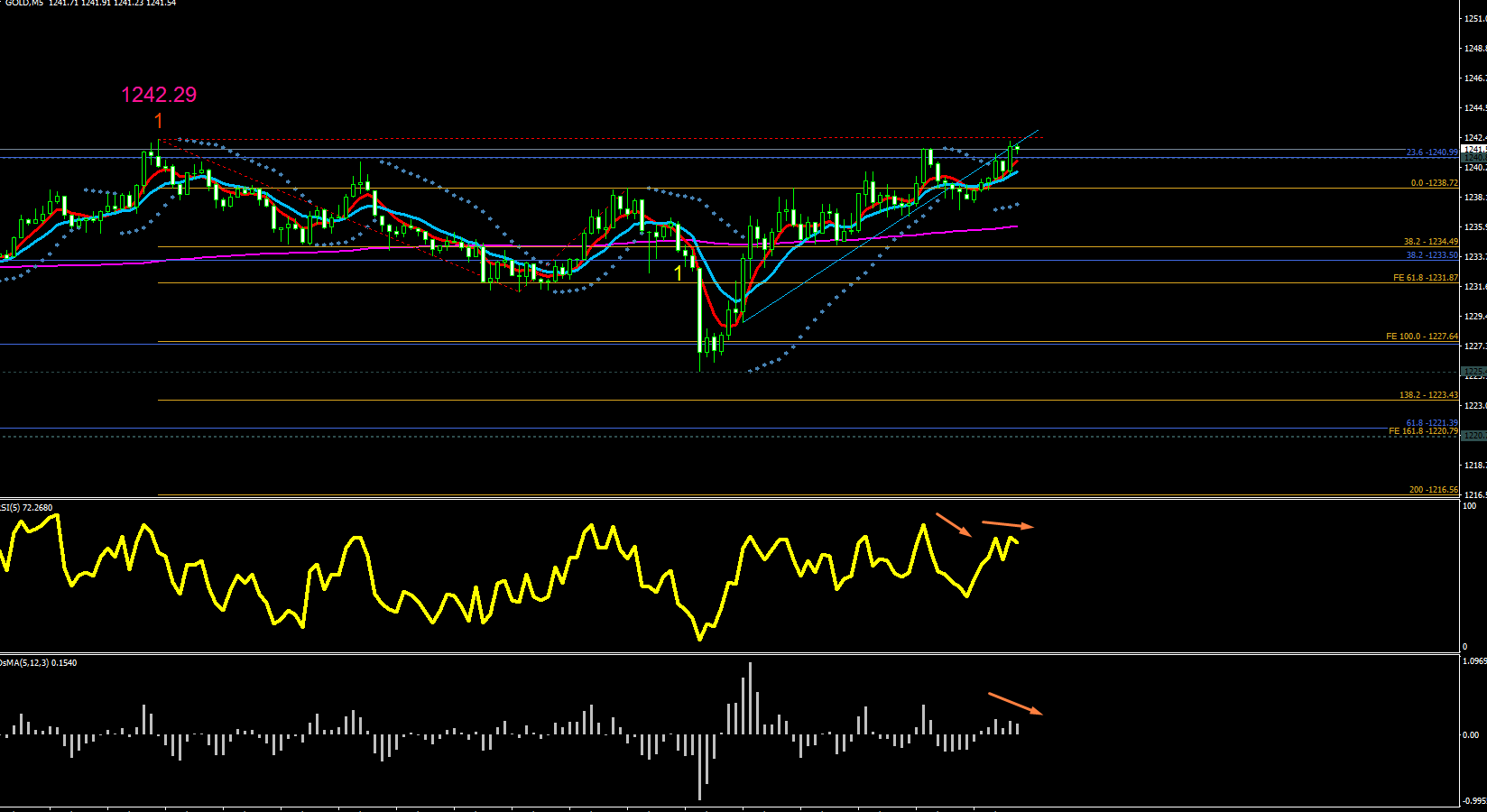Select the orange arrow in OsMA panel
This screenshot has width=1487, height=812.
(x=1016, y=704)
